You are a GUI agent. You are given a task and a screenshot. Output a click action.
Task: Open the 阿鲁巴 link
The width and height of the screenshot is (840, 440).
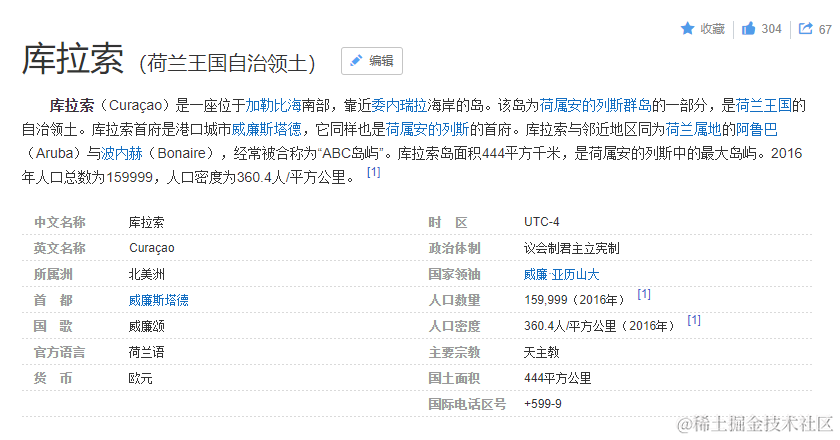point(756,129)
